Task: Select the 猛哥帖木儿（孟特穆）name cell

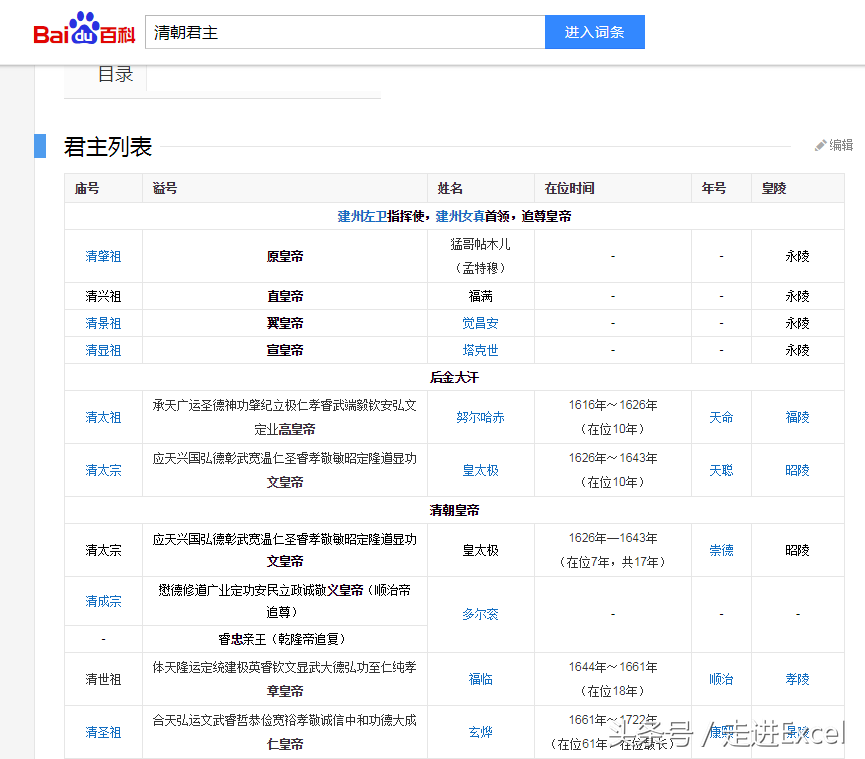Action: click(480, 256)
